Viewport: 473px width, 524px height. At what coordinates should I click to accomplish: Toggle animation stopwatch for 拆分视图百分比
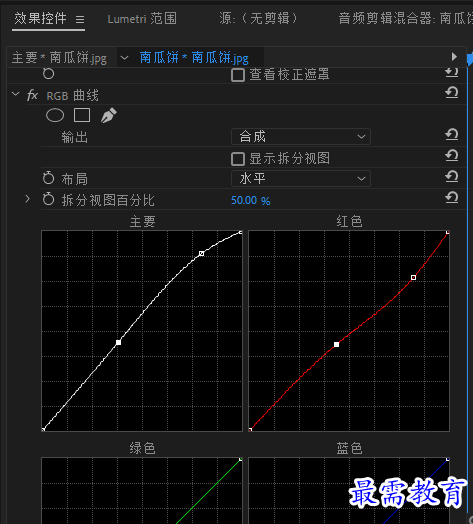point(48,199)
